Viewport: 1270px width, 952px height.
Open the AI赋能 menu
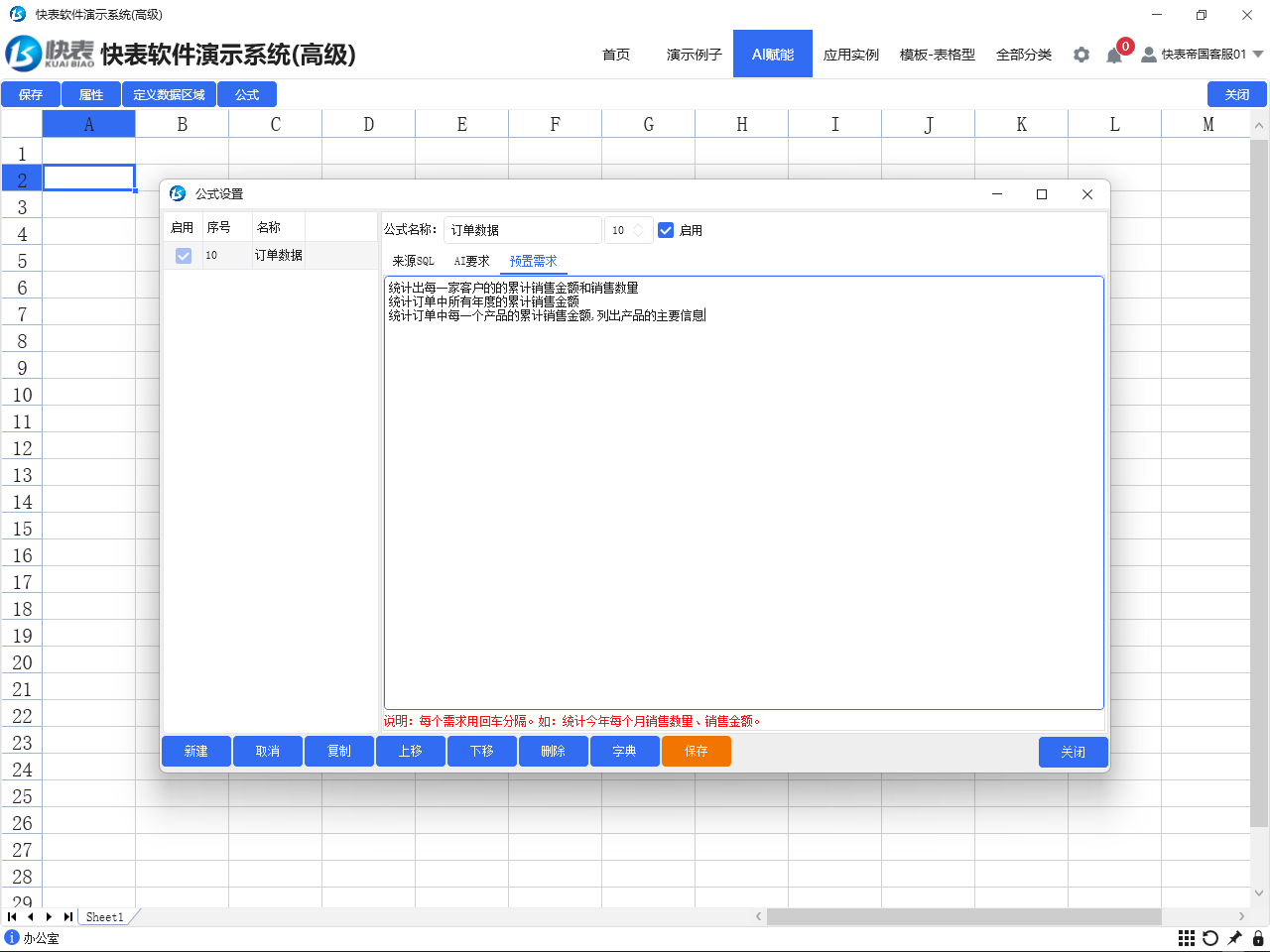pos(773,55)
